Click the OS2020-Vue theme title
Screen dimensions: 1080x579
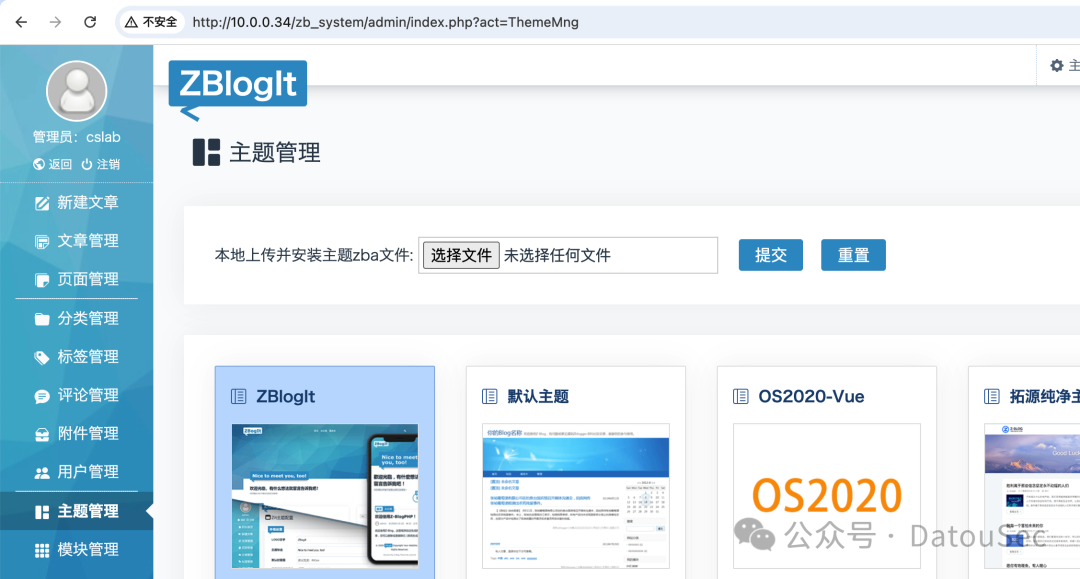(811, 397)
